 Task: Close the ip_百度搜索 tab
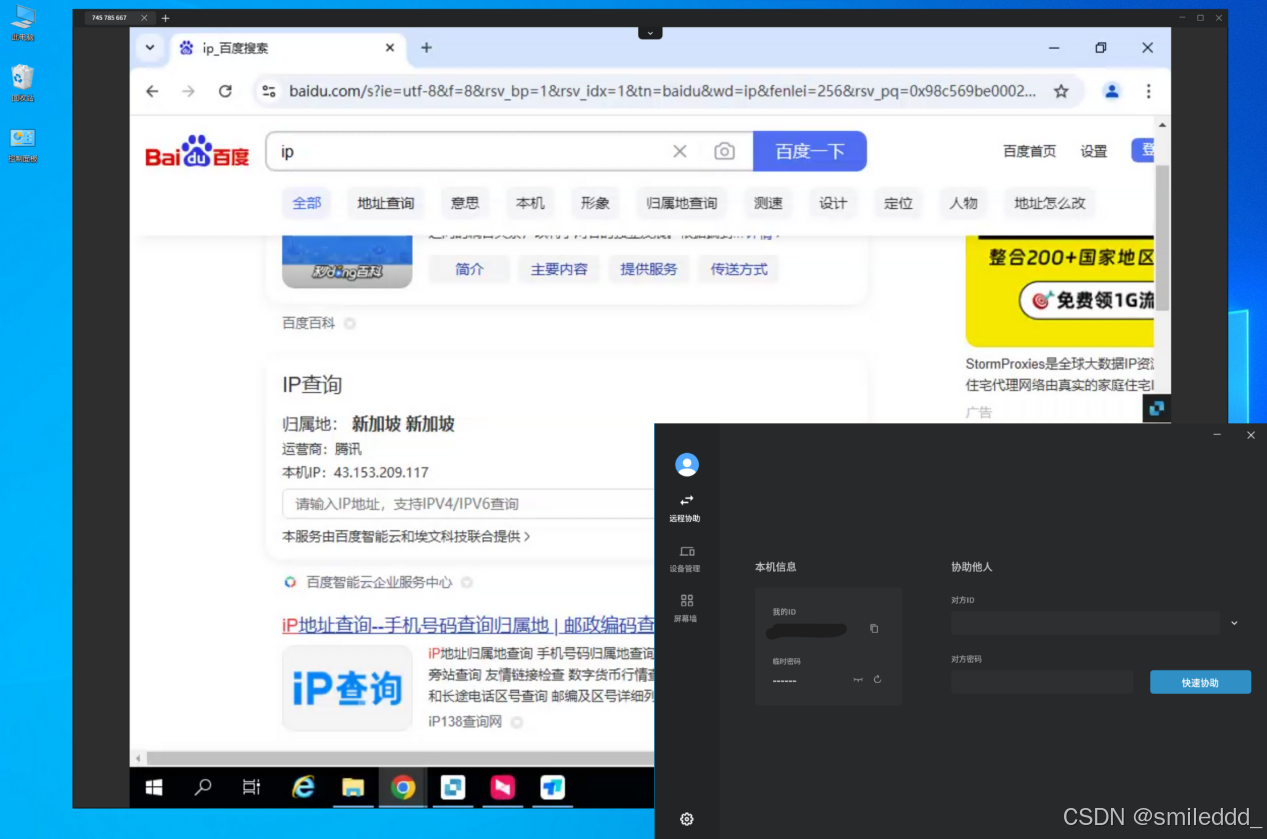(x=390, y=48)
